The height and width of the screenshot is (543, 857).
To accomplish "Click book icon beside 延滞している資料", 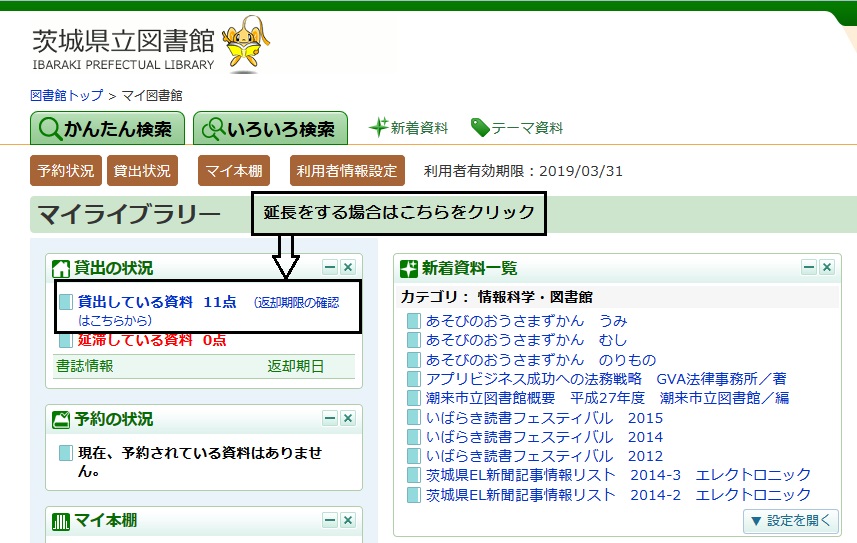I will (66, 340).
